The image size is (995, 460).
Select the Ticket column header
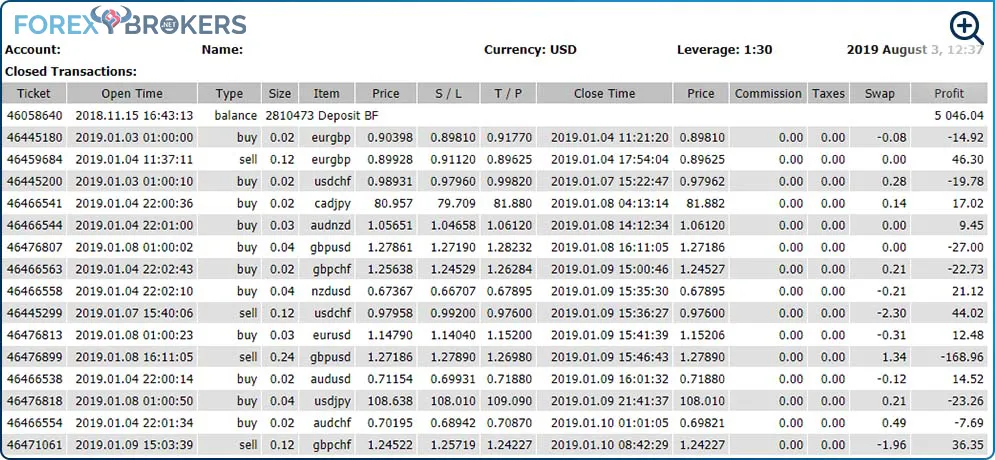[x=34, y=93]
